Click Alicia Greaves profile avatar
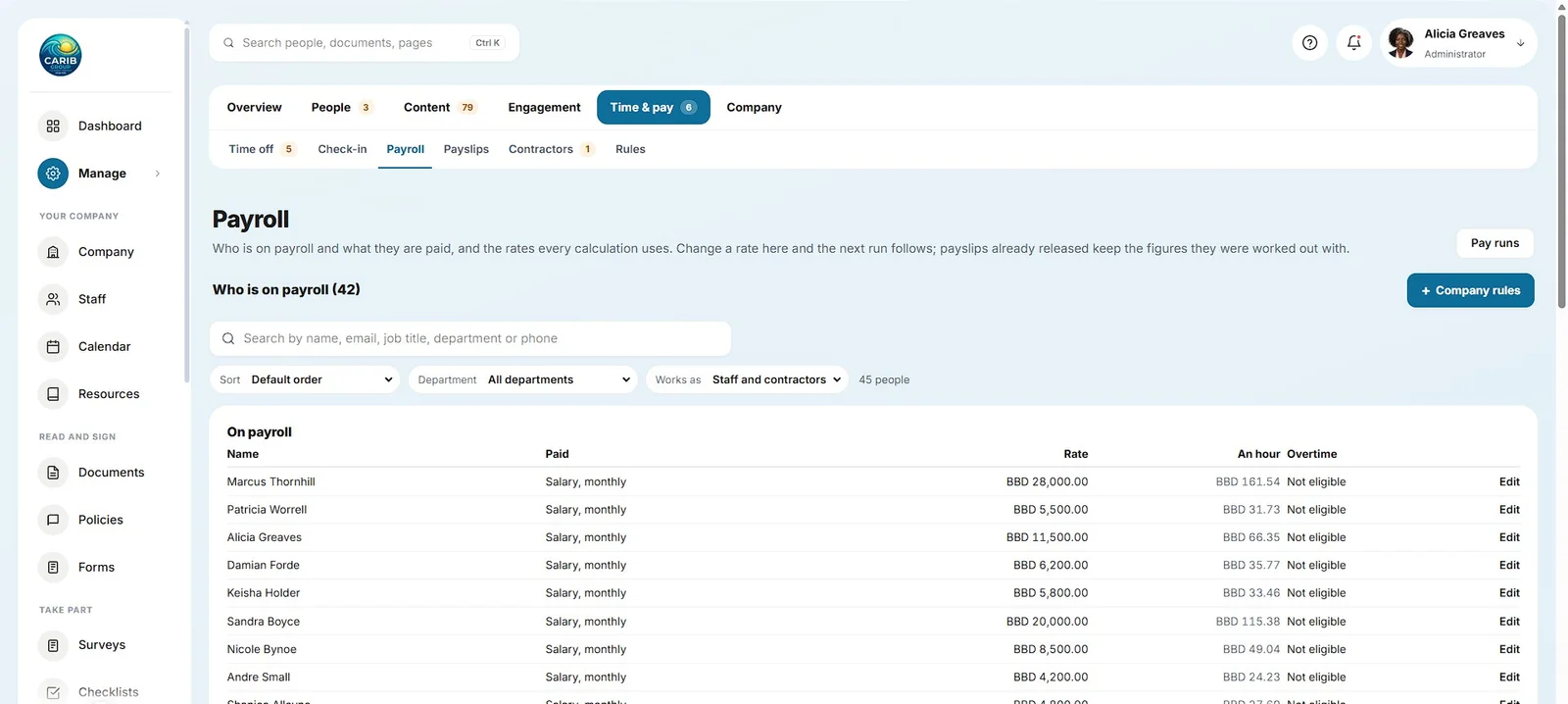The image size is (1568, 704). tap(1401, 43)
